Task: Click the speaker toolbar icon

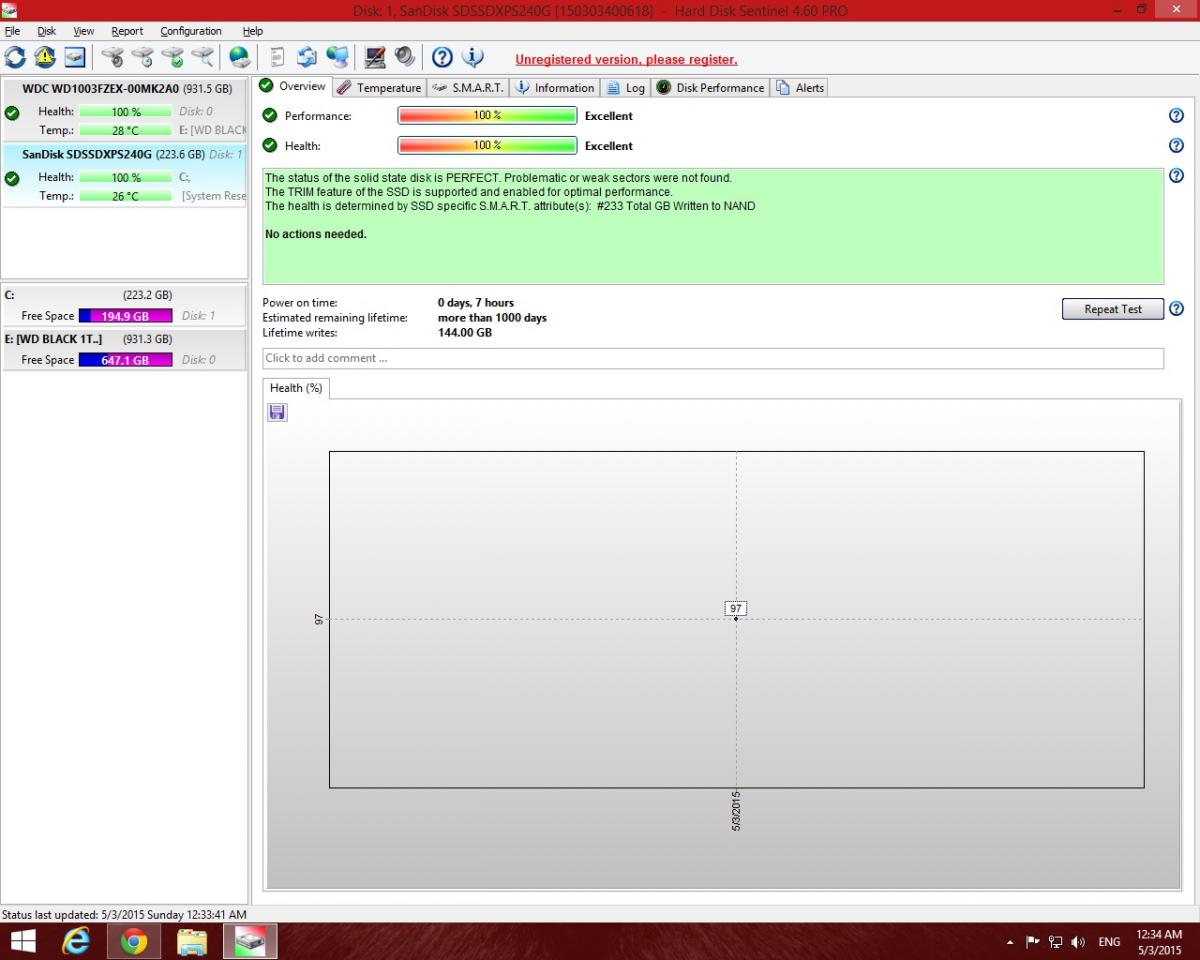Action: 405,57
